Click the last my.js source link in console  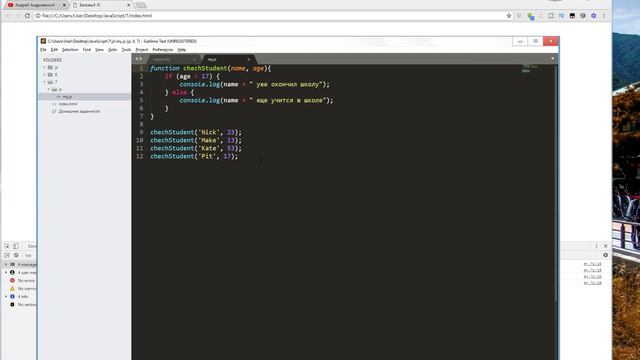[592, 283]
